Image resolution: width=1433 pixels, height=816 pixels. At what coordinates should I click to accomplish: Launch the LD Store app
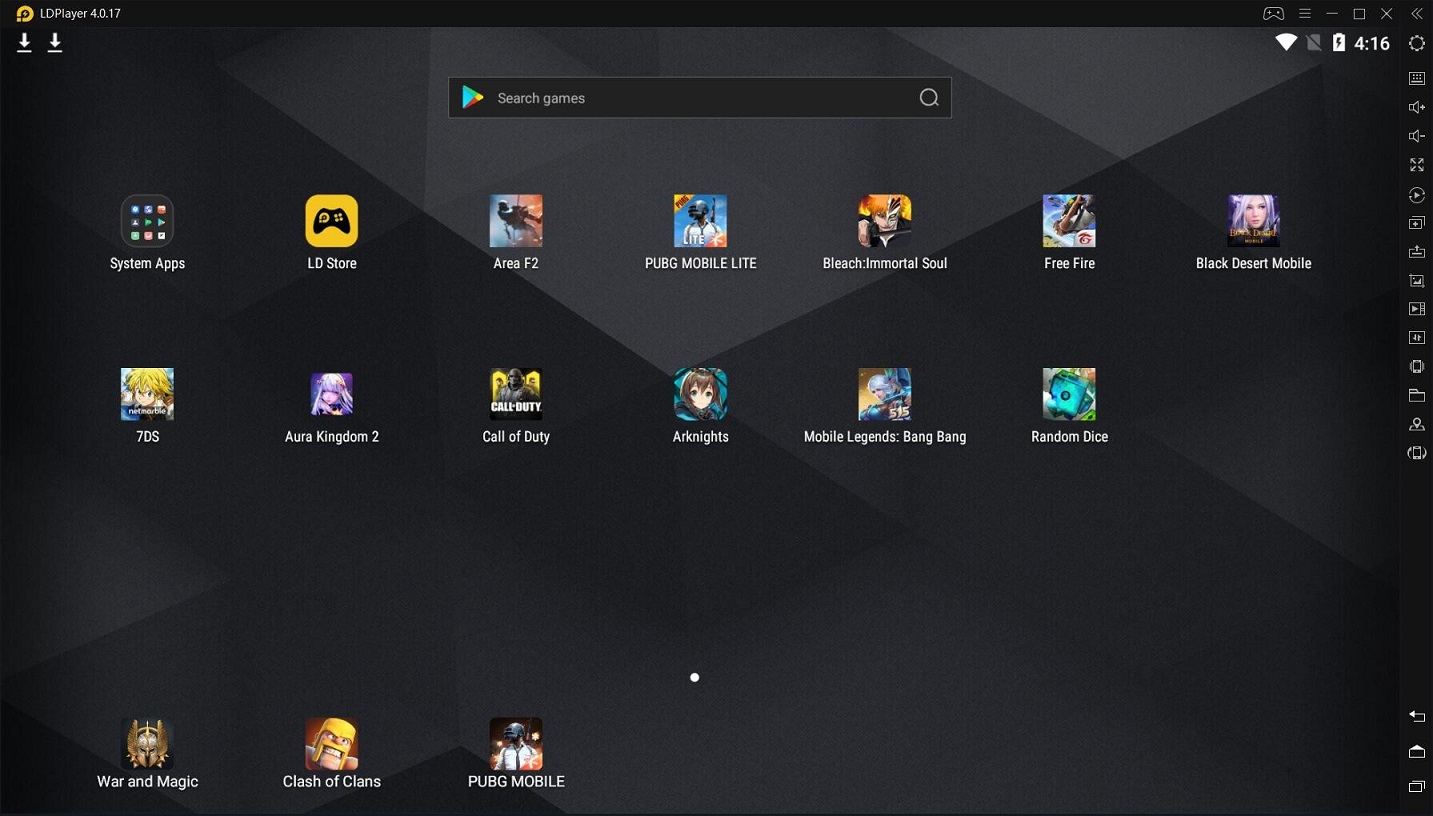coord(331,221)
